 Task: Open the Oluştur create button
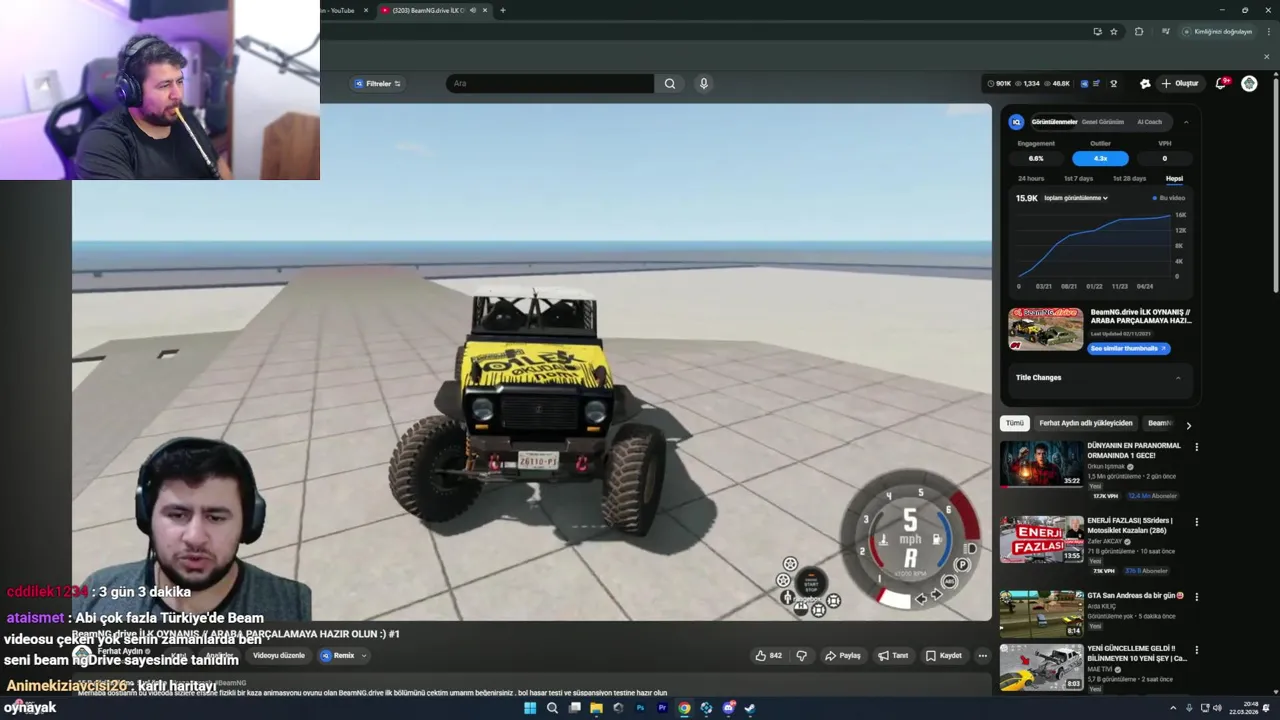coord(1180,83)
